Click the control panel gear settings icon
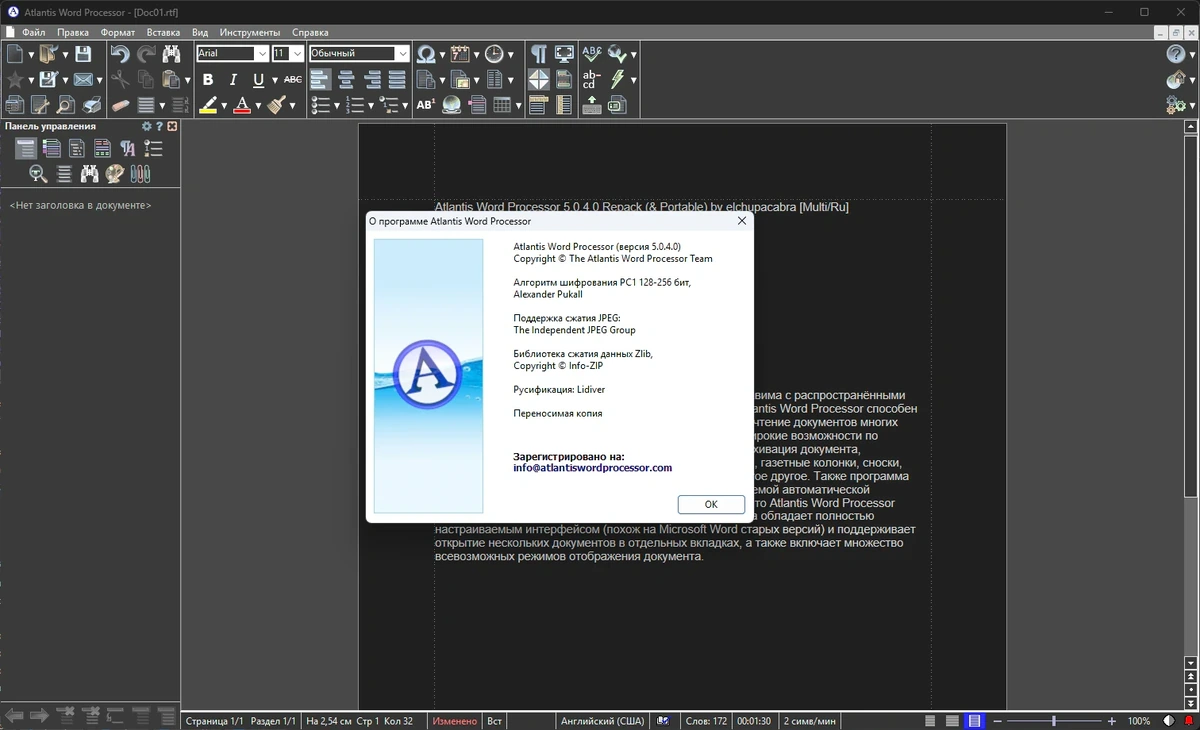This screenshot has height=730, width=1200. click(x=147, y=126)
